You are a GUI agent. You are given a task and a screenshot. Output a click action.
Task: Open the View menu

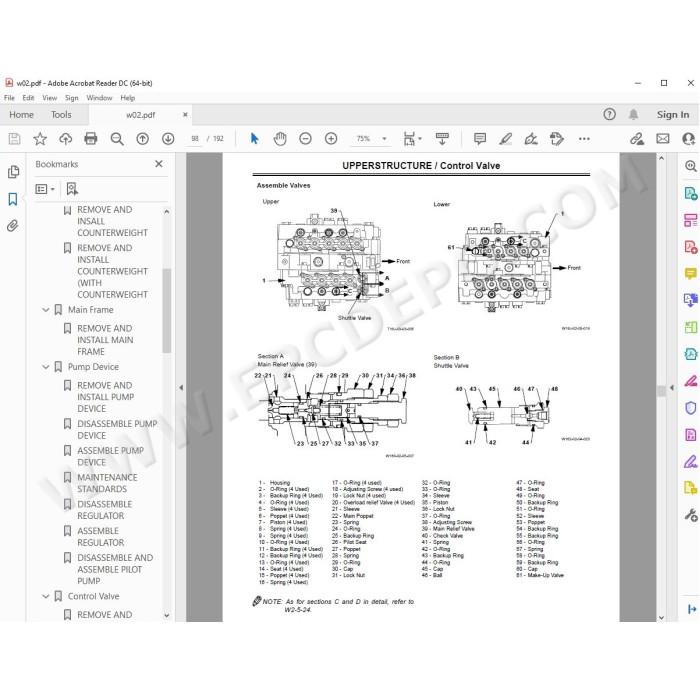[x=50, y=98]
